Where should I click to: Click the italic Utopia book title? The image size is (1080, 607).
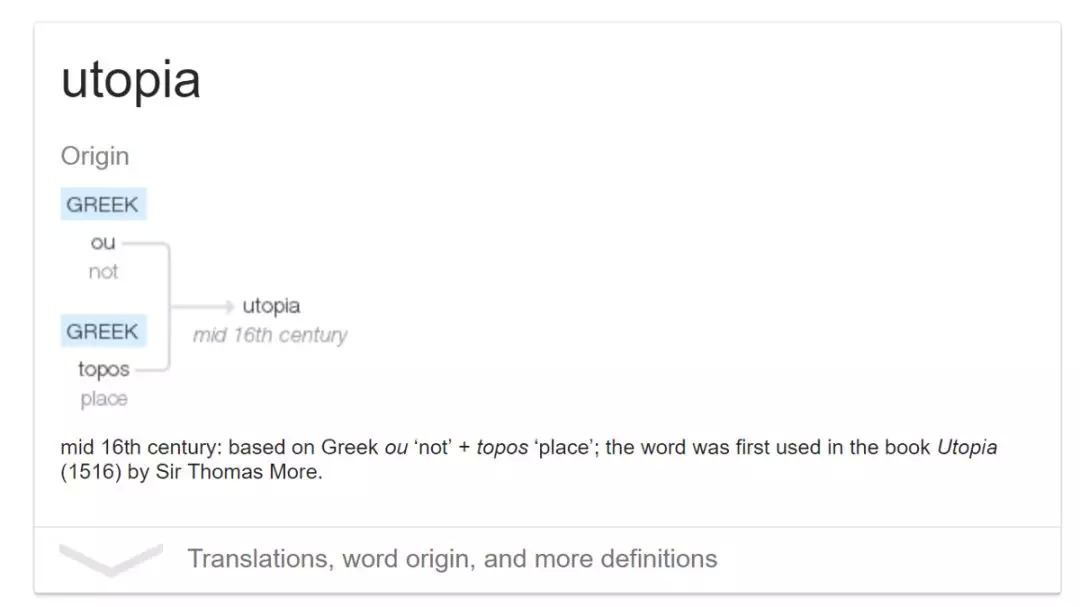(967, 447)
